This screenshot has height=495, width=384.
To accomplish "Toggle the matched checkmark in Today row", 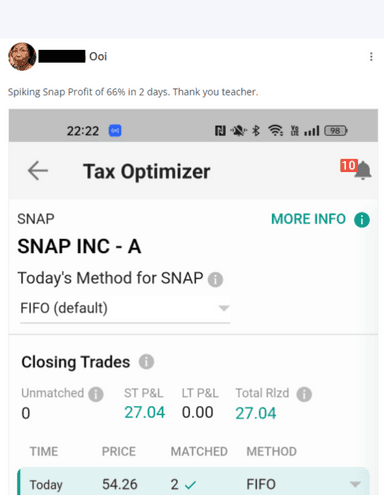I will click(190, 485).
